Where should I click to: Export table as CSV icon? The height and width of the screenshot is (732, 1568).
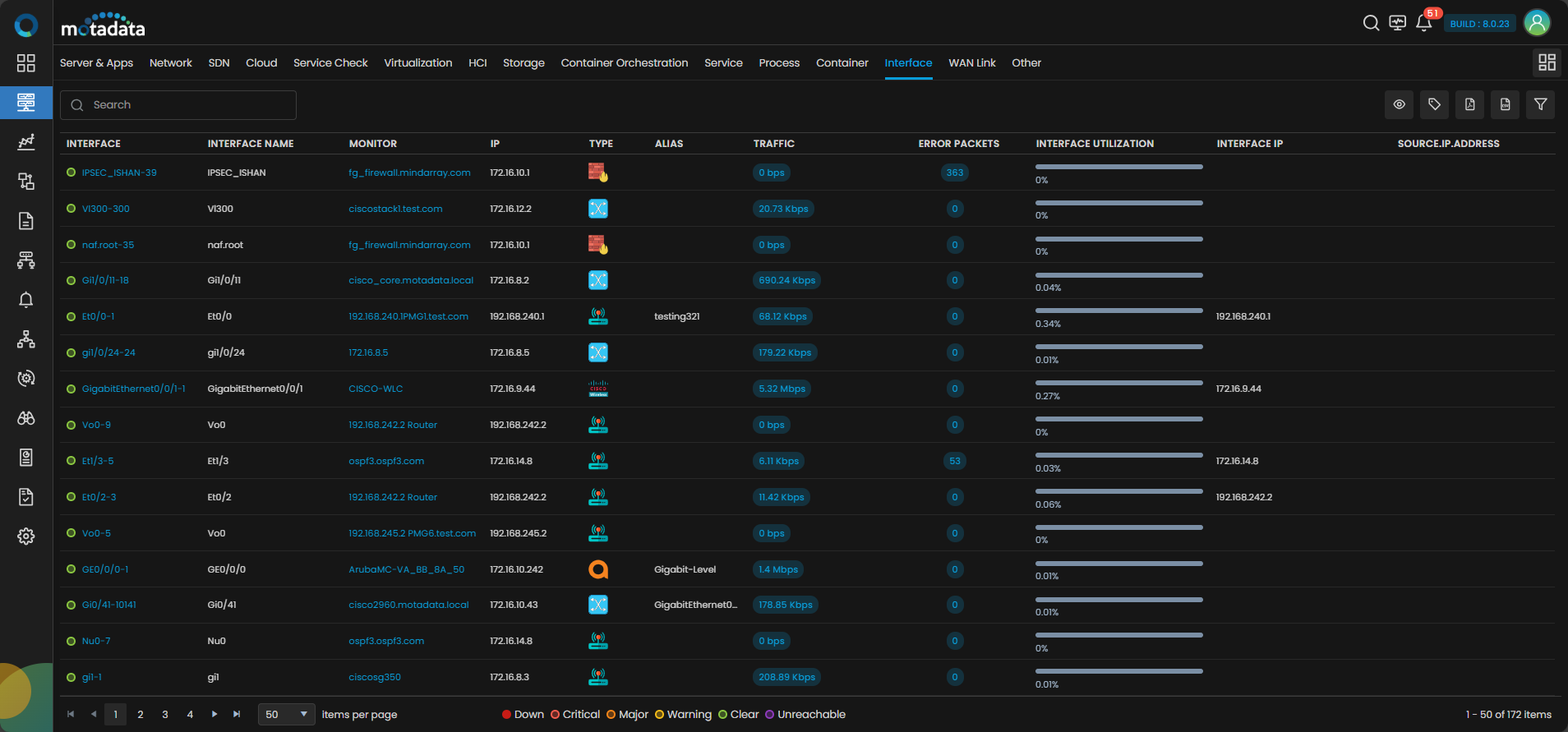[1506, 104]
